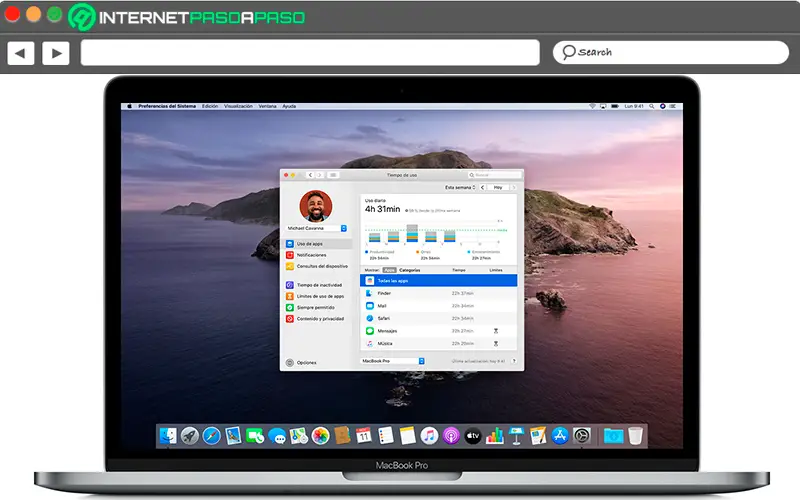The height and width of the screenshot is (500, 800).
Task: Open Pages document icon in dock
Action: tap(538, 436)
